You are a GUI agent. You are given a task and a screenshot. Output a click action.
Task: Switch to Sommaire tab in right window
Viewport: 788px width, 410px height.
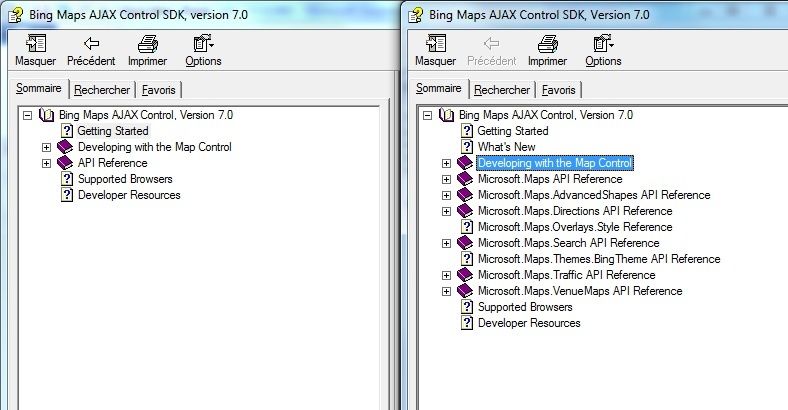click(439, 88)
